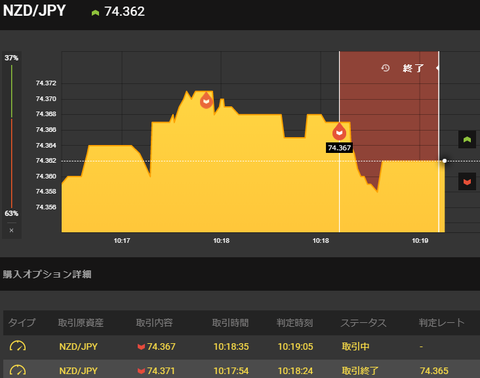
Task: Click the 74.367 entry rate in table
Action: [x=161, y=347]
